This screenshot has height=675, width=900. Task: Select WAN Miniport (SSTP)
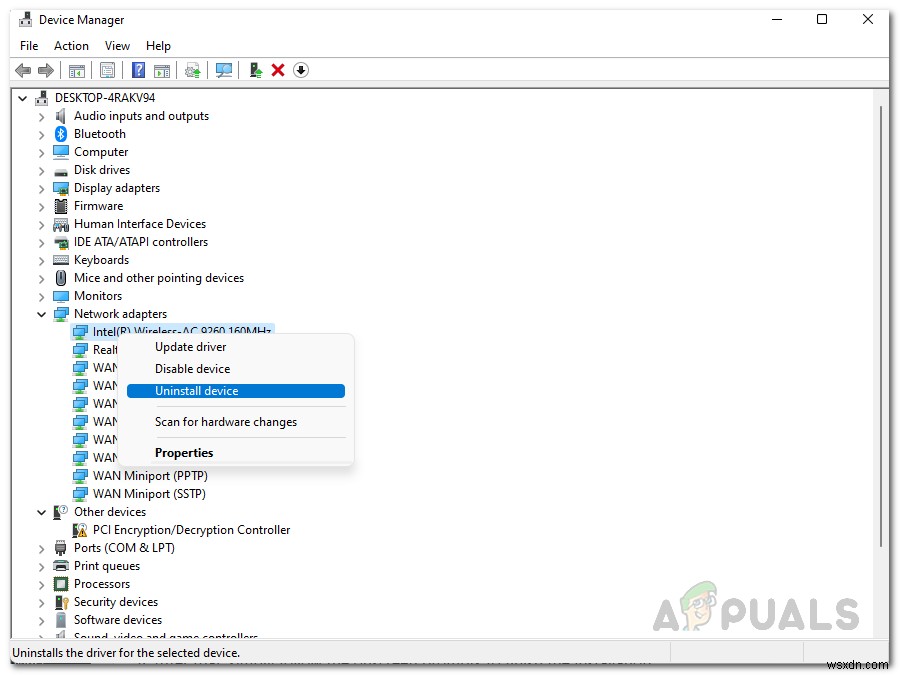pyautogui.click(x=149, y=494)
